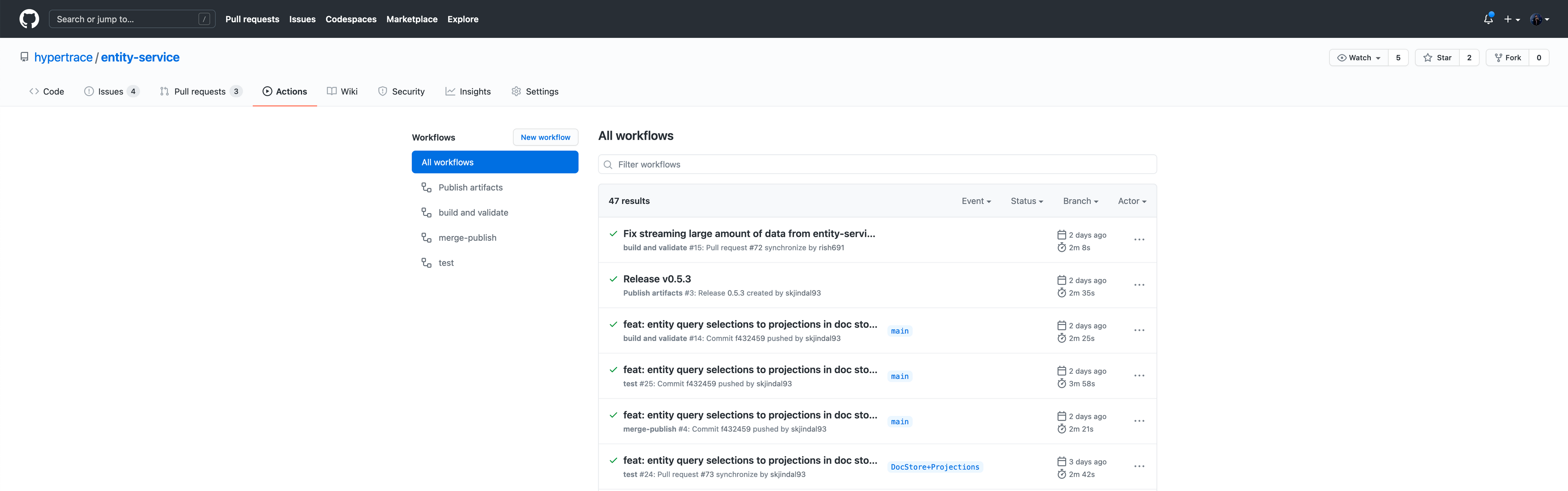Select All workflows in sidebar
1568x491 pixels.
pyautogui.click(x=495, y=162)
